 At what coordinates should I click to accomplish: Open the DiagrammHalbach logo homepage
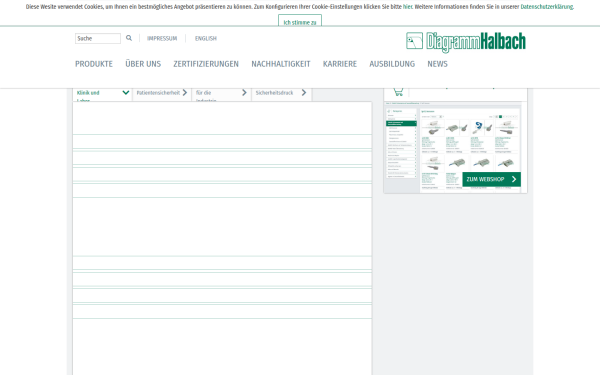tap(466, 42)
